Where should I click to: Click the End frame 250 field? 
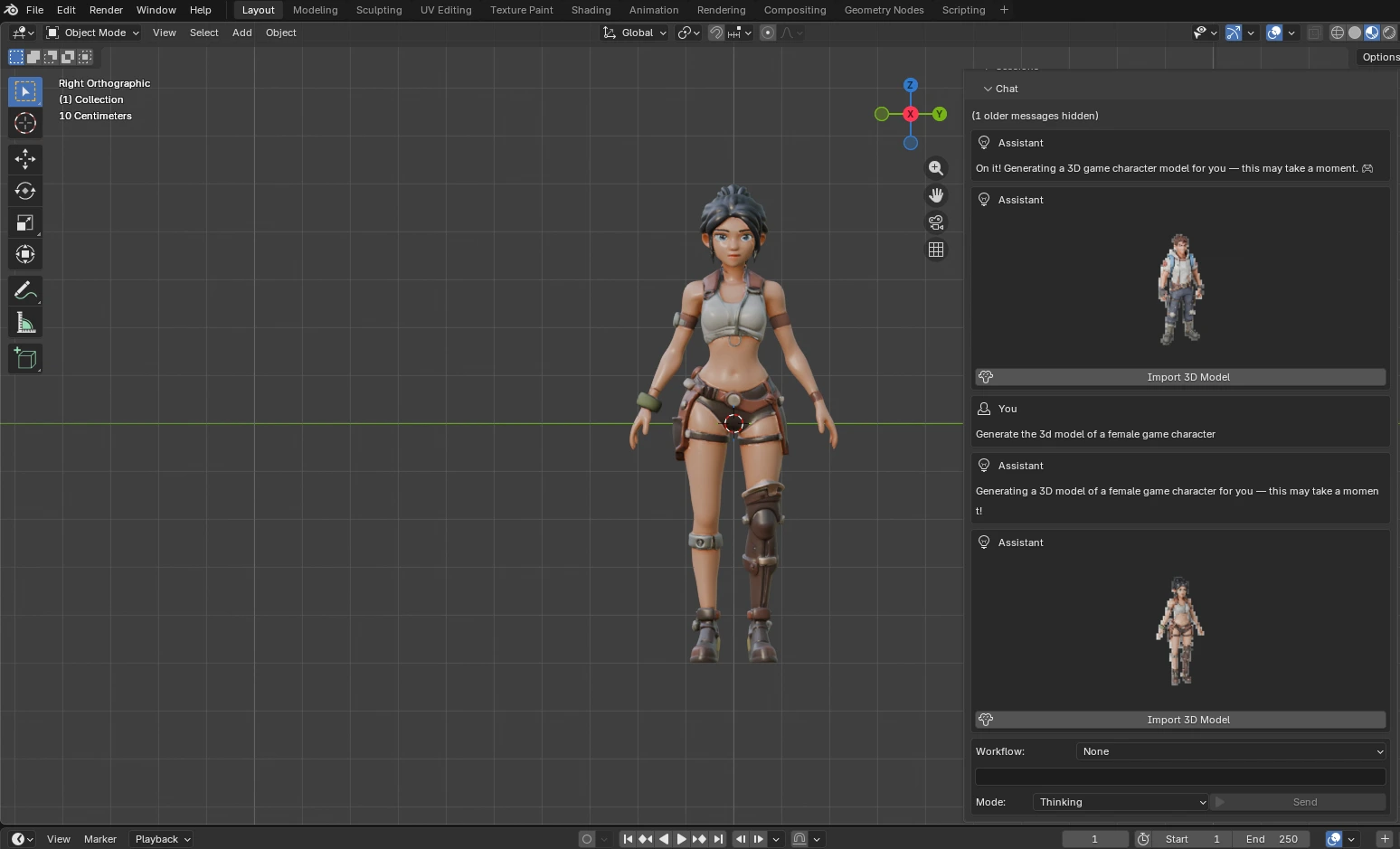click(1272, 839)
